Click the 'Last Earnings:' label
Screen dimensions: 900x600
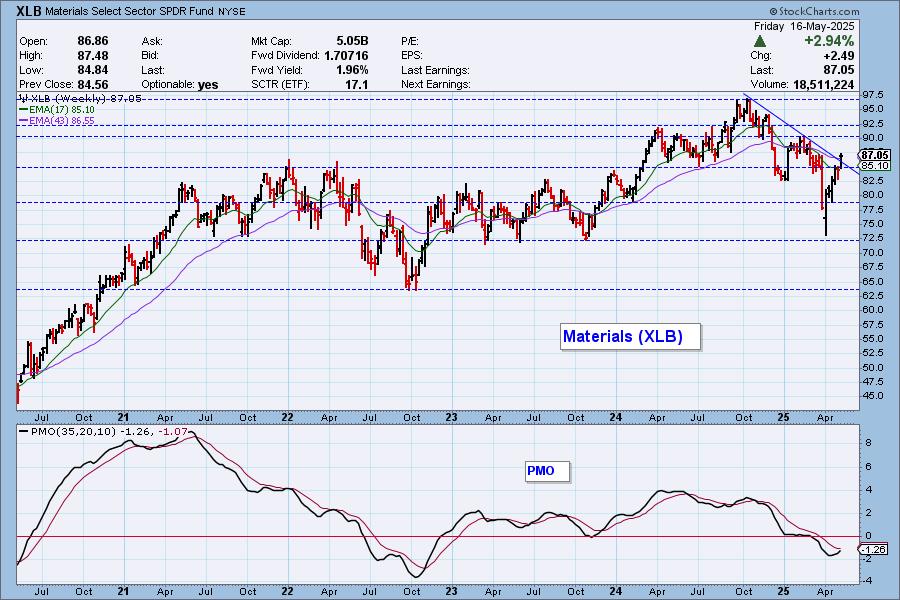(x=436, y=70)
